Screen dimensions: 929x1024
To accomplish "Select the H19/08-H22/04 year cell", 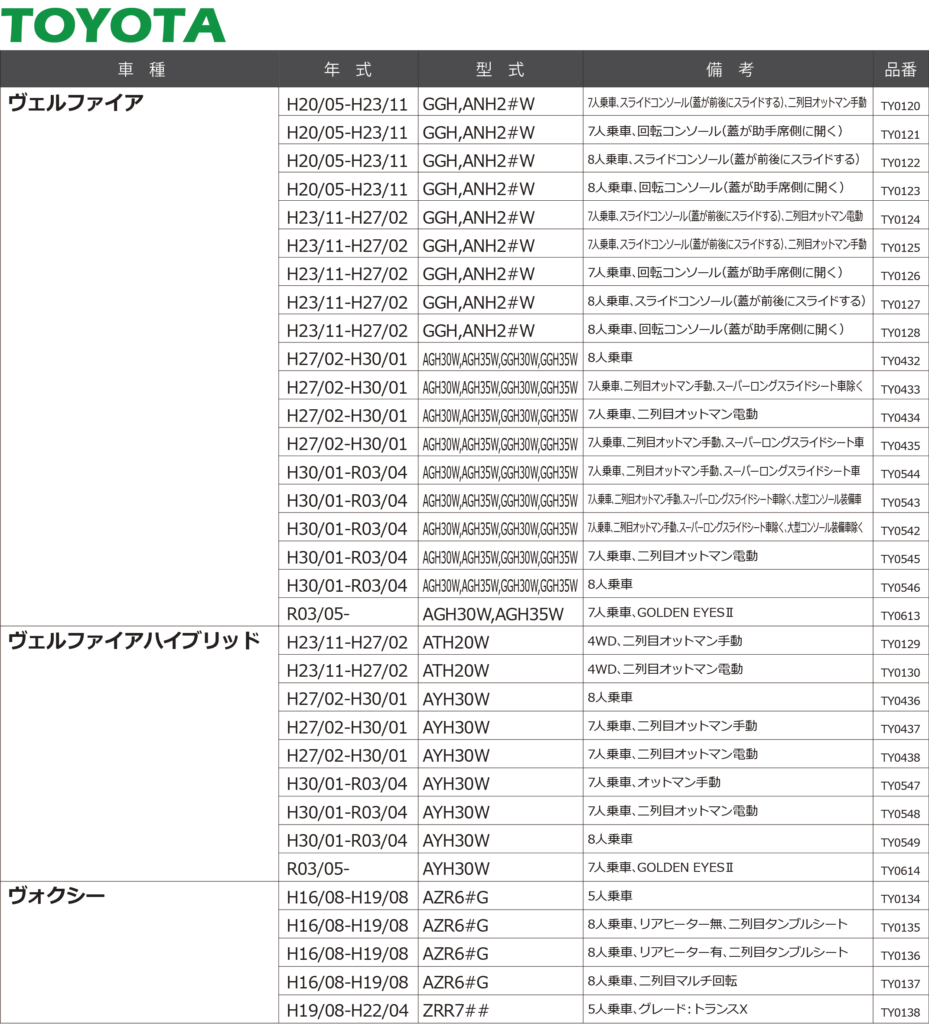I will (347, 1011).
